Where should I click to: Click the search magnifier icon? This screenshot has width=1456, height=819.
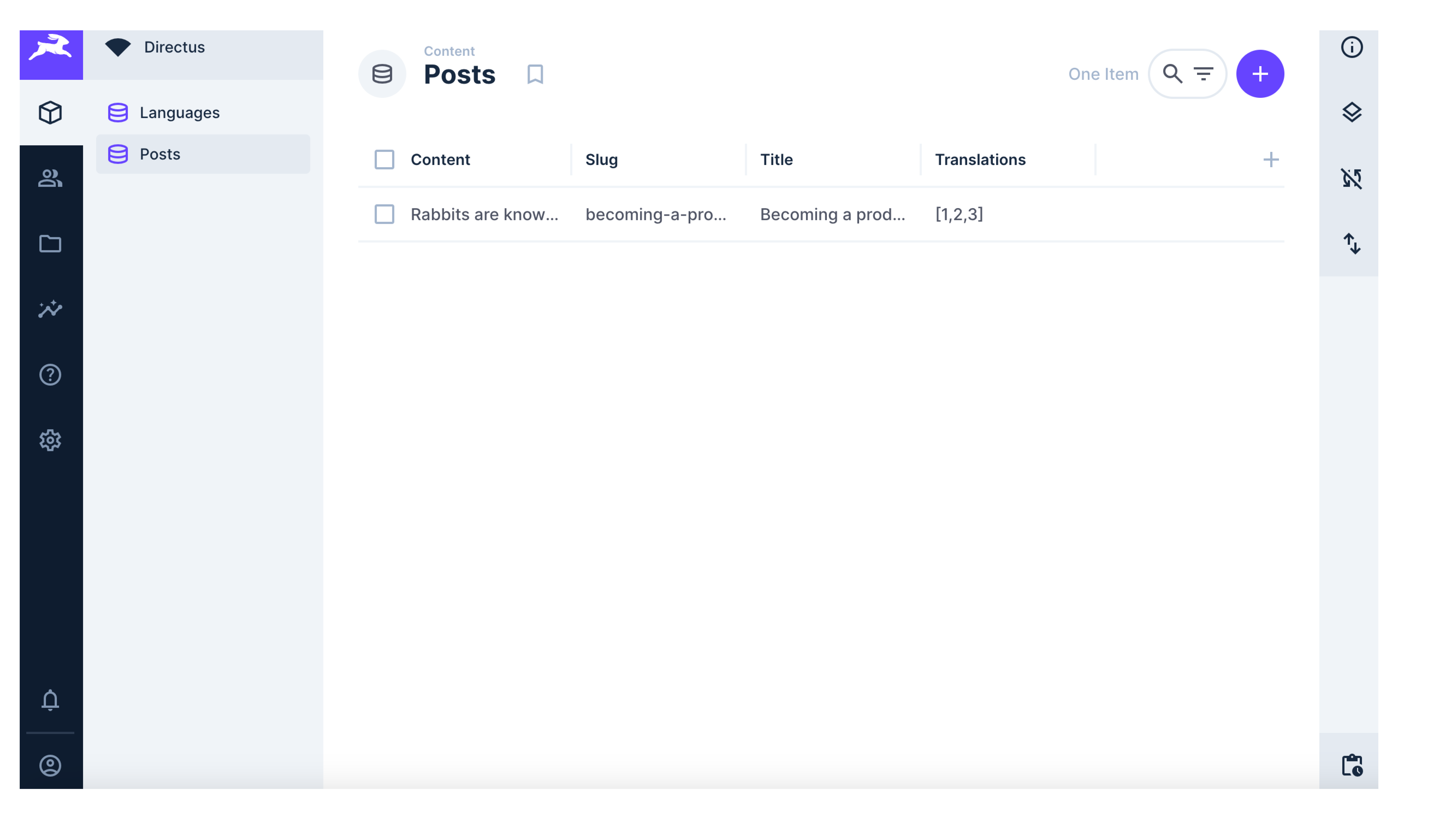pos(1172,74)
